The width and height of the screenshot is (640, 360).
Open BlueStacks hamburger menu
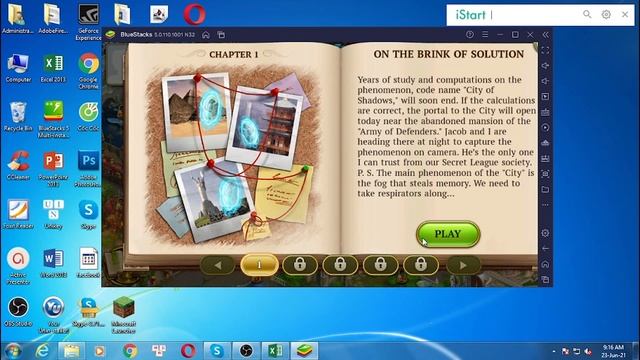(485, 35)
